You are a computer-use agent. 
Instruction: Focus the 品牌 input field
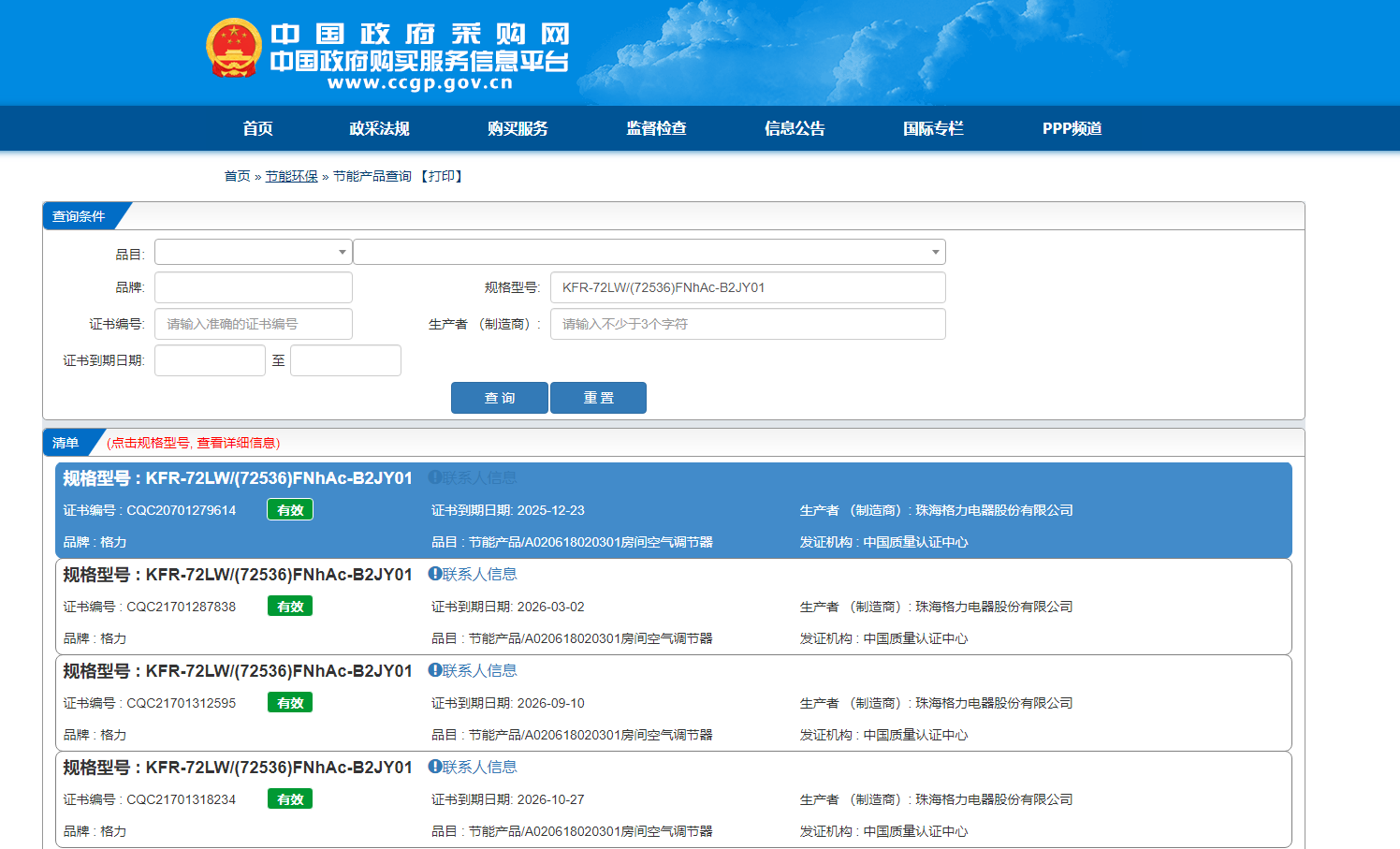click(x=253, y=287)
